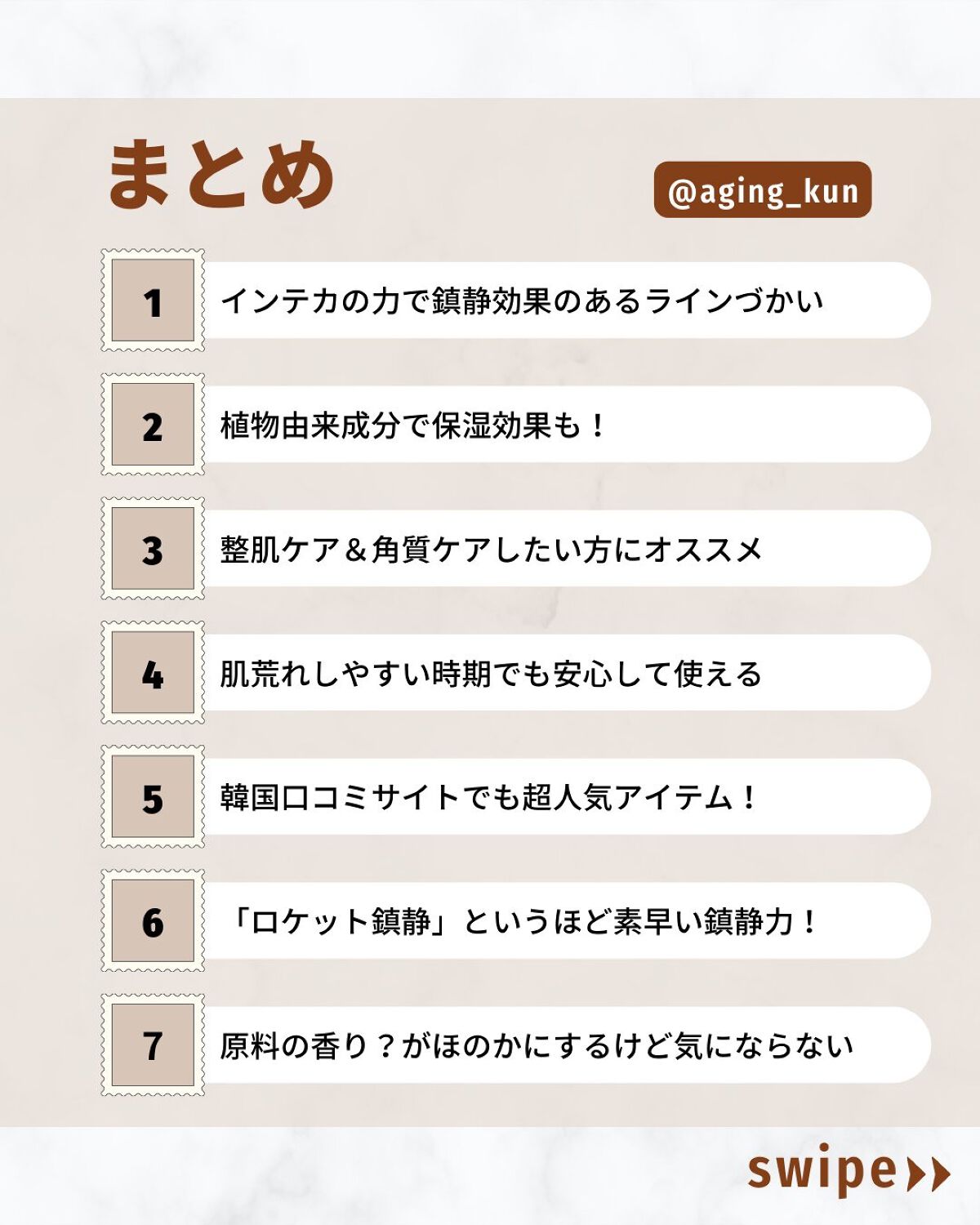Click the 整肌ケア＆角質ケア summary bar
The image size is (980, 1225).
point(490,549)
